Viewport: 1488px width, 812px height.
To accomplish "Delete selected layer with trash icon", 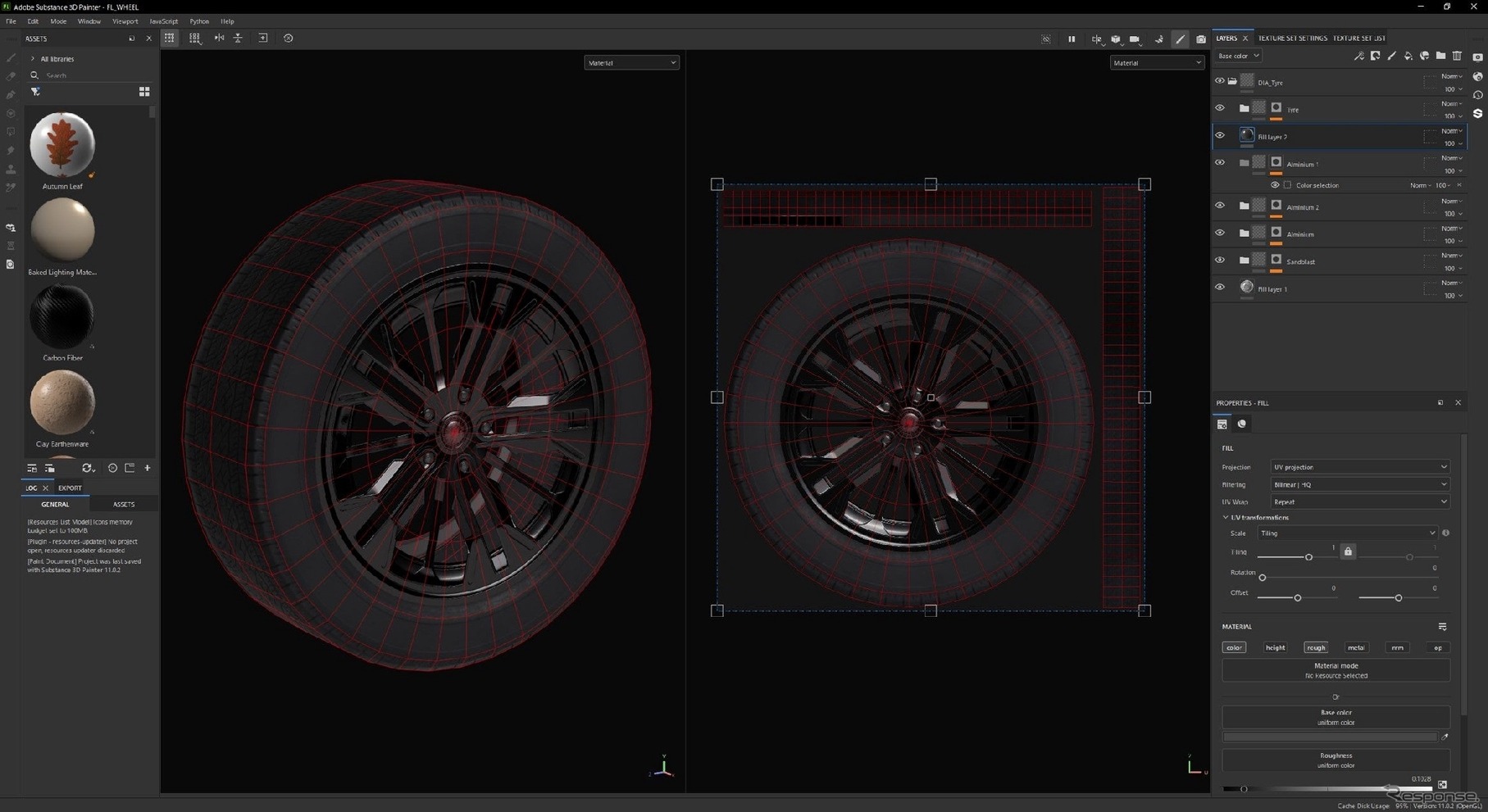I will click(x=1458, y=56).
